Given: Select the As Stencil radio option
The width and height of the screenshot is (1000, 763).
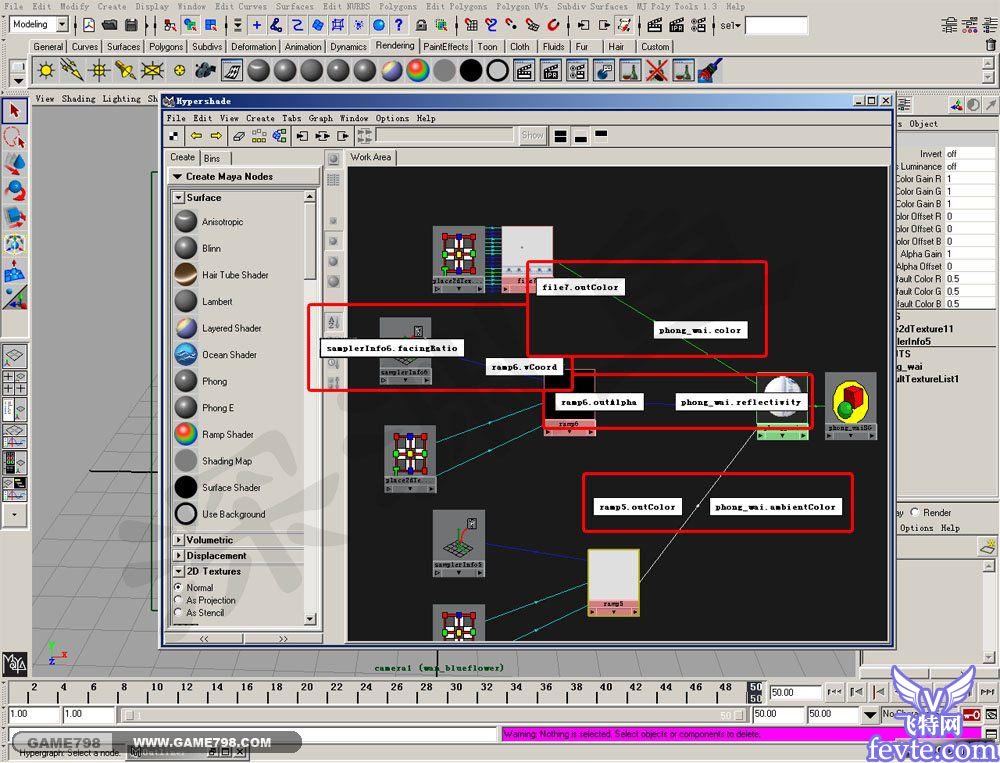Looking at the screenshot, I should tap(179, 613).
